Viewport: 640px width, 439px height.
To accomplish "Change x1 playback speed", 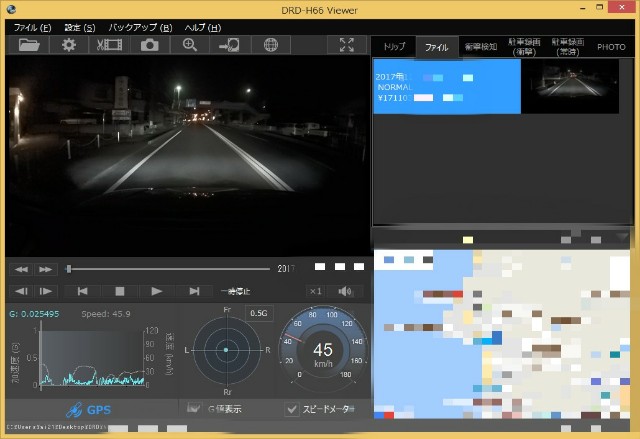I will click(x=316, y=291).
